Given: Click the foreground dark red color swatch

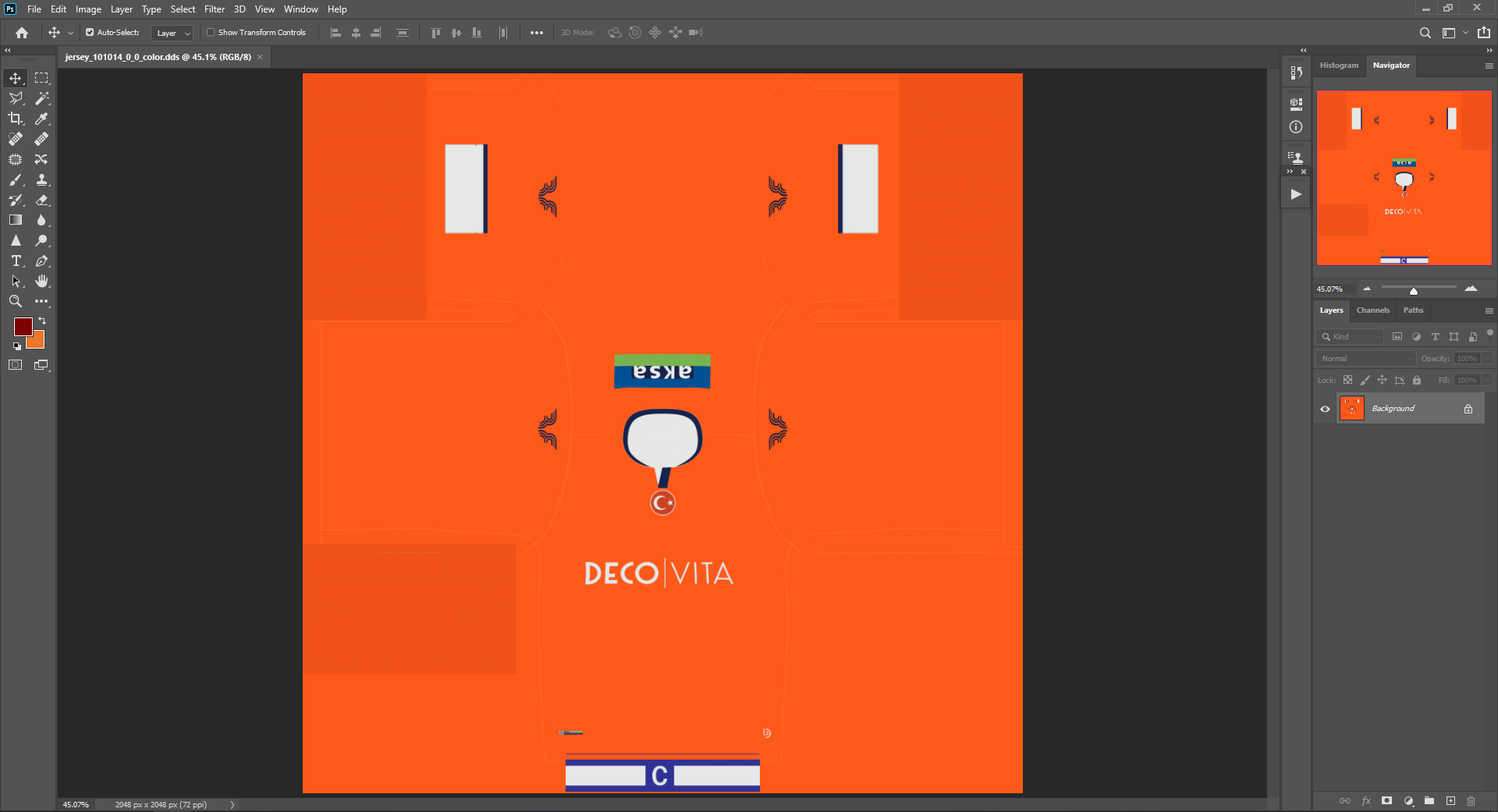Looking at the screenshot, I should click(x=23, y=327).
